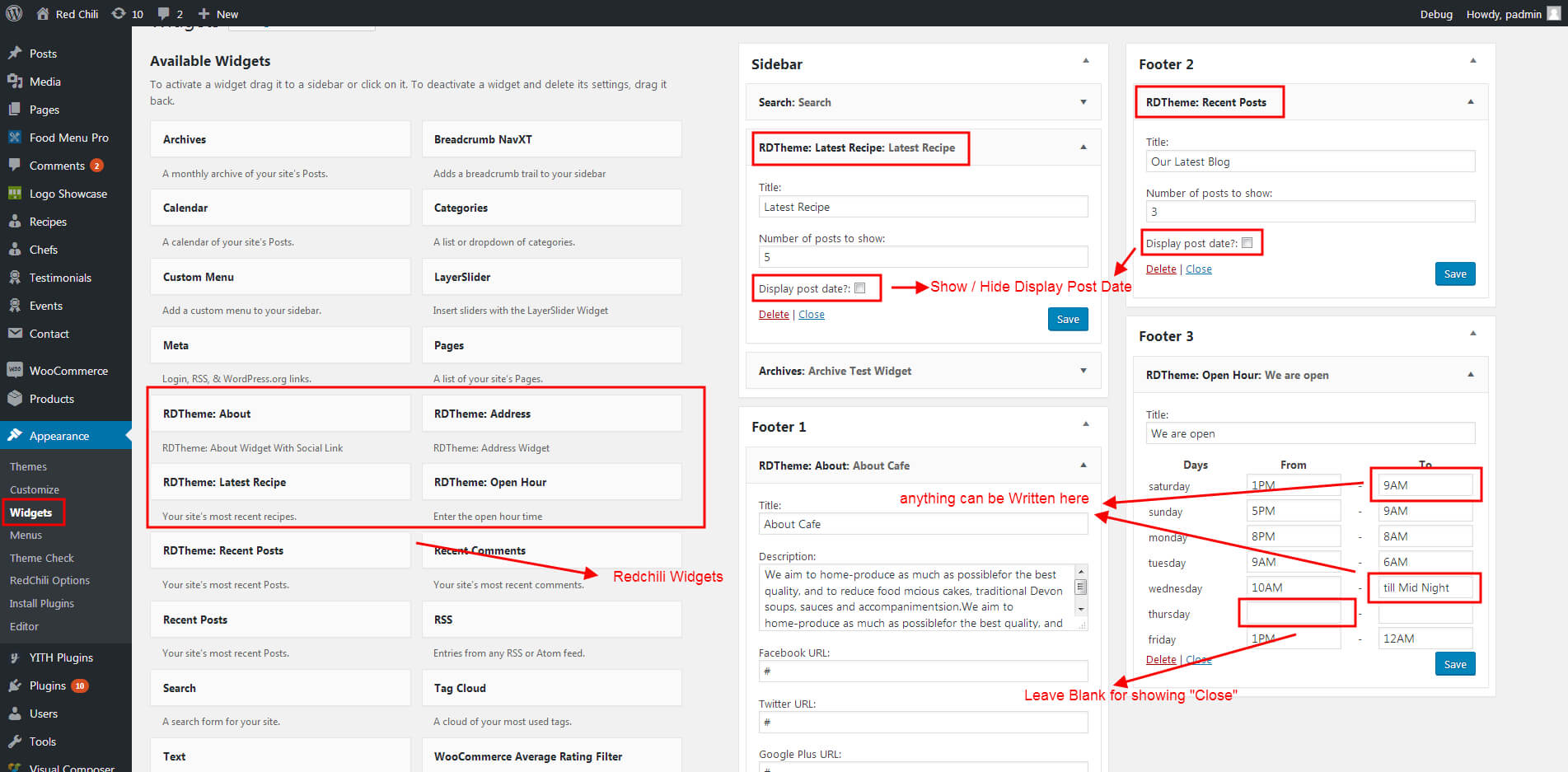Open the Red Chili site home icon
1568x772 pixels.
point(43,13)
